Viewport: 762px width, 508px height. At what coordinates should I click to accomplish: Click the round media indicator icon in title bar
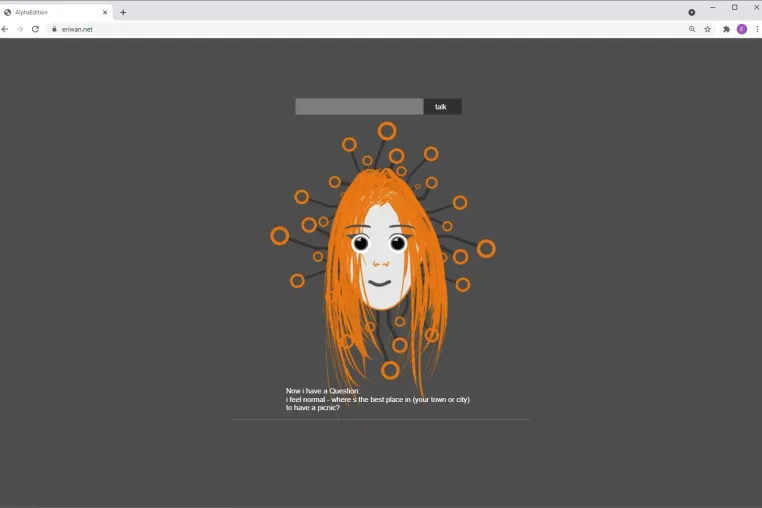coord(692,12)
